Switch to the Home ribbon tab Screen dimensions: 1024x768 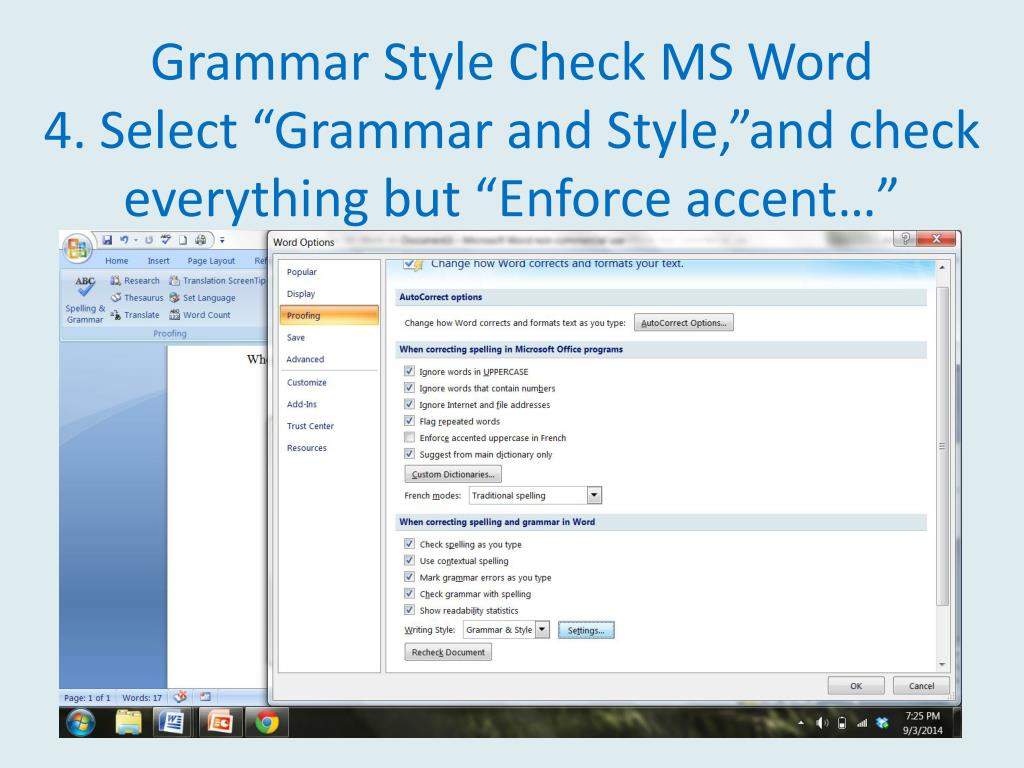(x=117, y=261)
